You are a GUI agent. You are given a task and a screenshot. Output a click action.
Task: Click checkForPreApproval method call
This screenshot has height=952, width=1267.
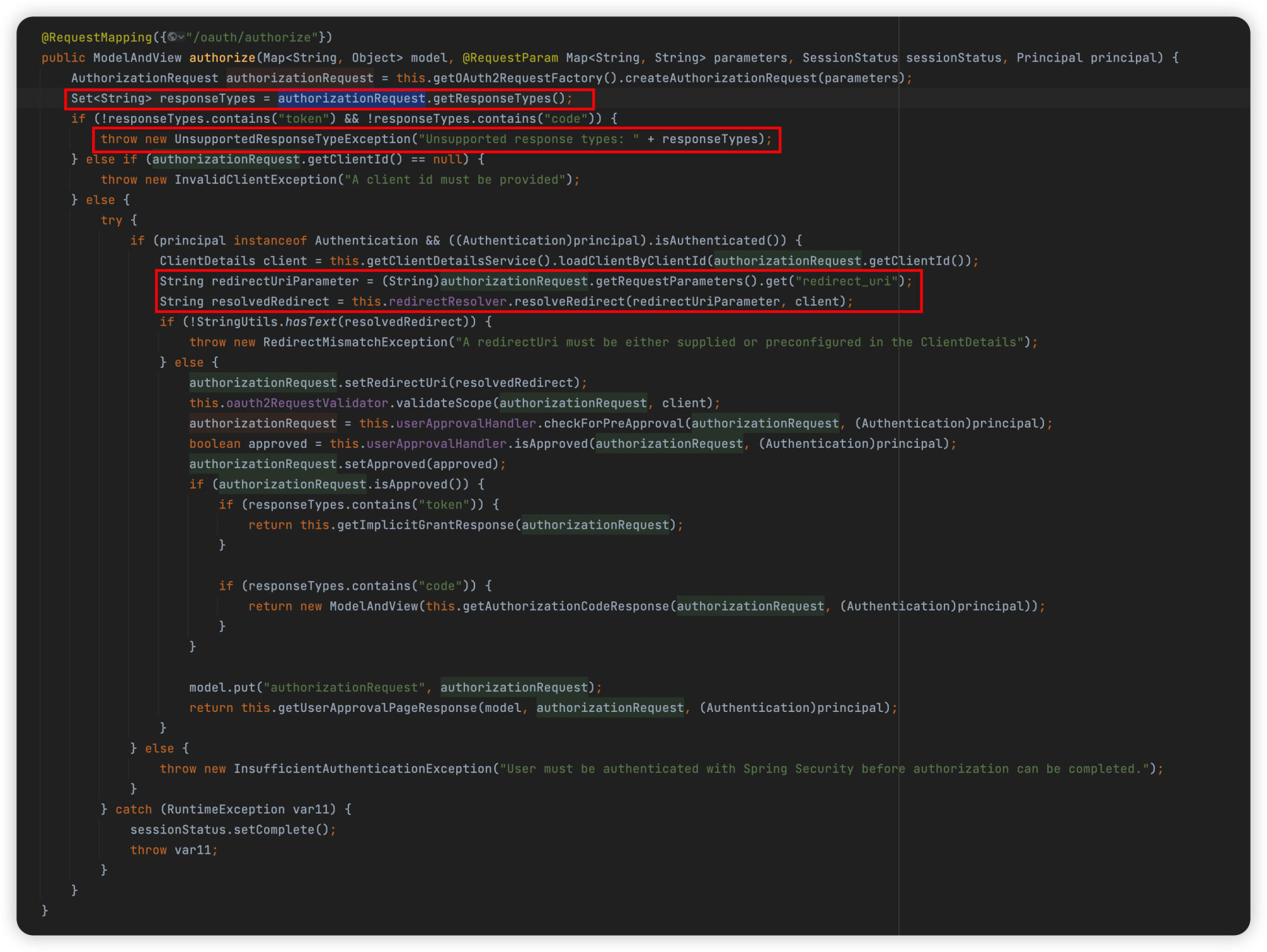613,423
